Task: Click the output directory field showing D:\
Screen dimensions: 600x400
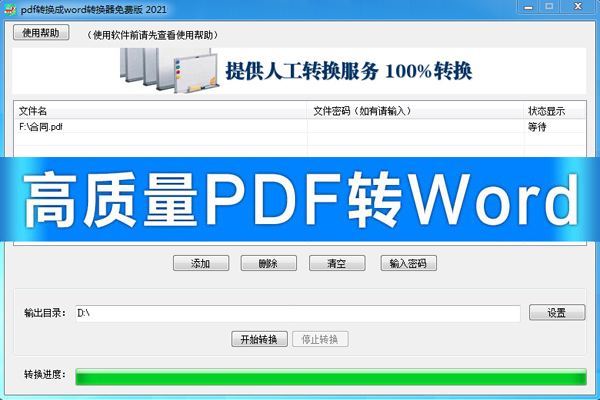Action: (x=298, y=313)
